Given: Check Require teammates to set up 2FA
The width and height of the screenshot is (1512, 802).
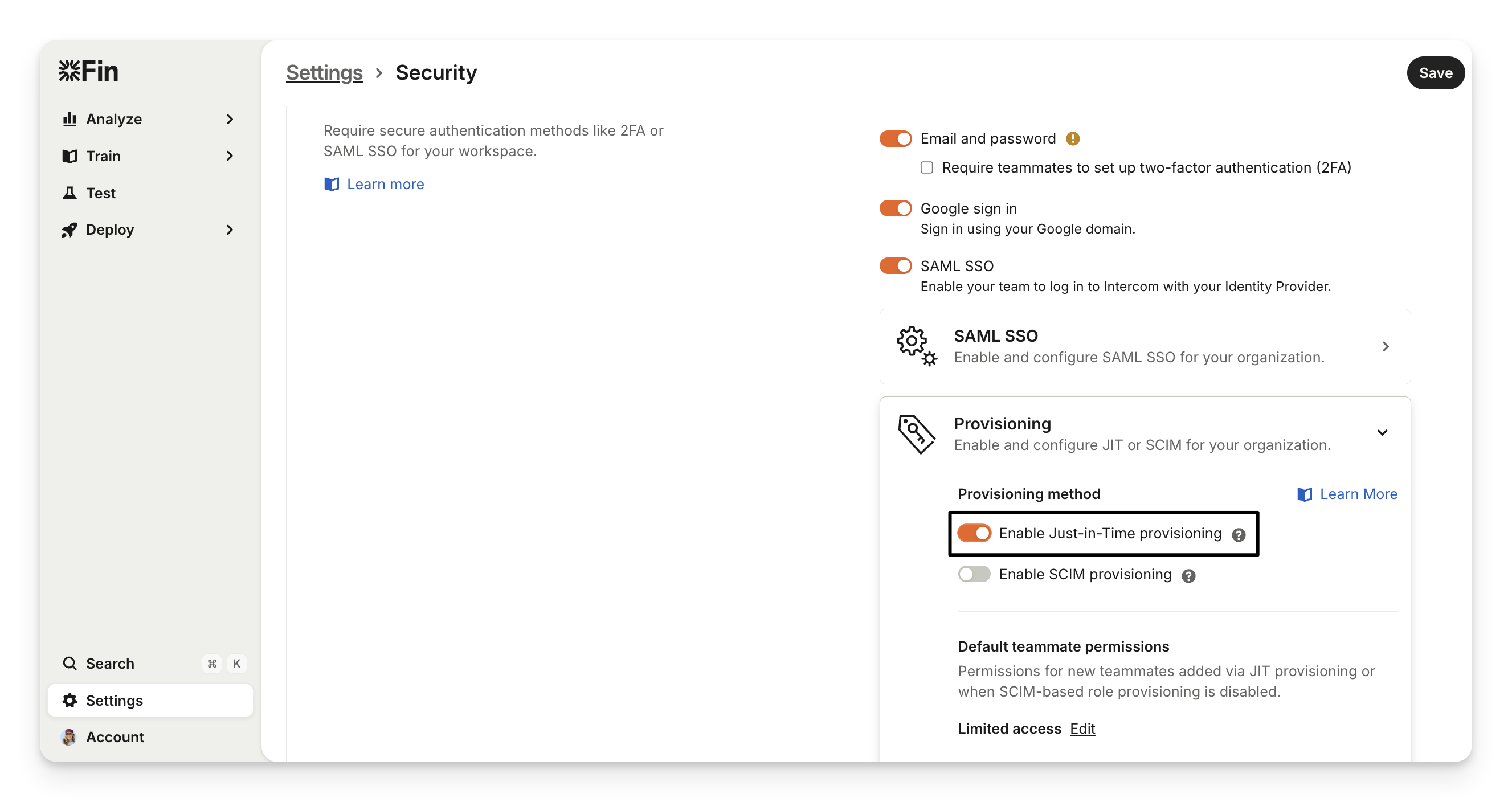Looking at the screenshot, I should pos(927,168).
